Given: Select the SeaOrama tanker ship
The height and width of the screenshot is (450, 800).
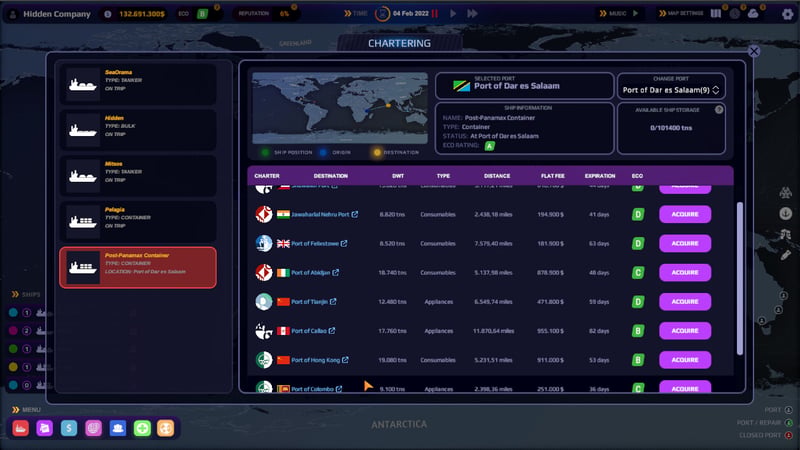Looking at the screenshot, I should (138, 84).
